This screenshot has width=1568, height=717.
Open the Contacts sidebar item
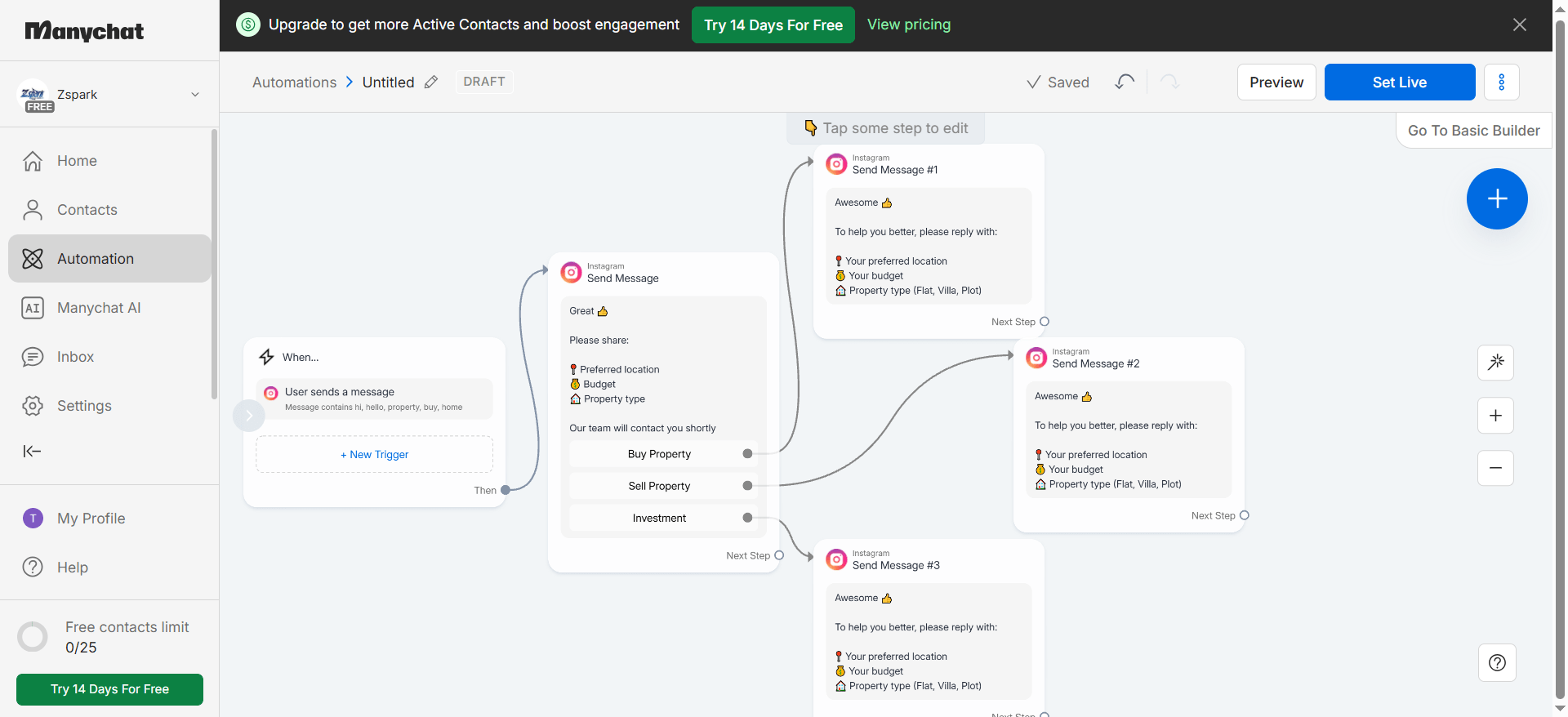(x=109, y=210)
